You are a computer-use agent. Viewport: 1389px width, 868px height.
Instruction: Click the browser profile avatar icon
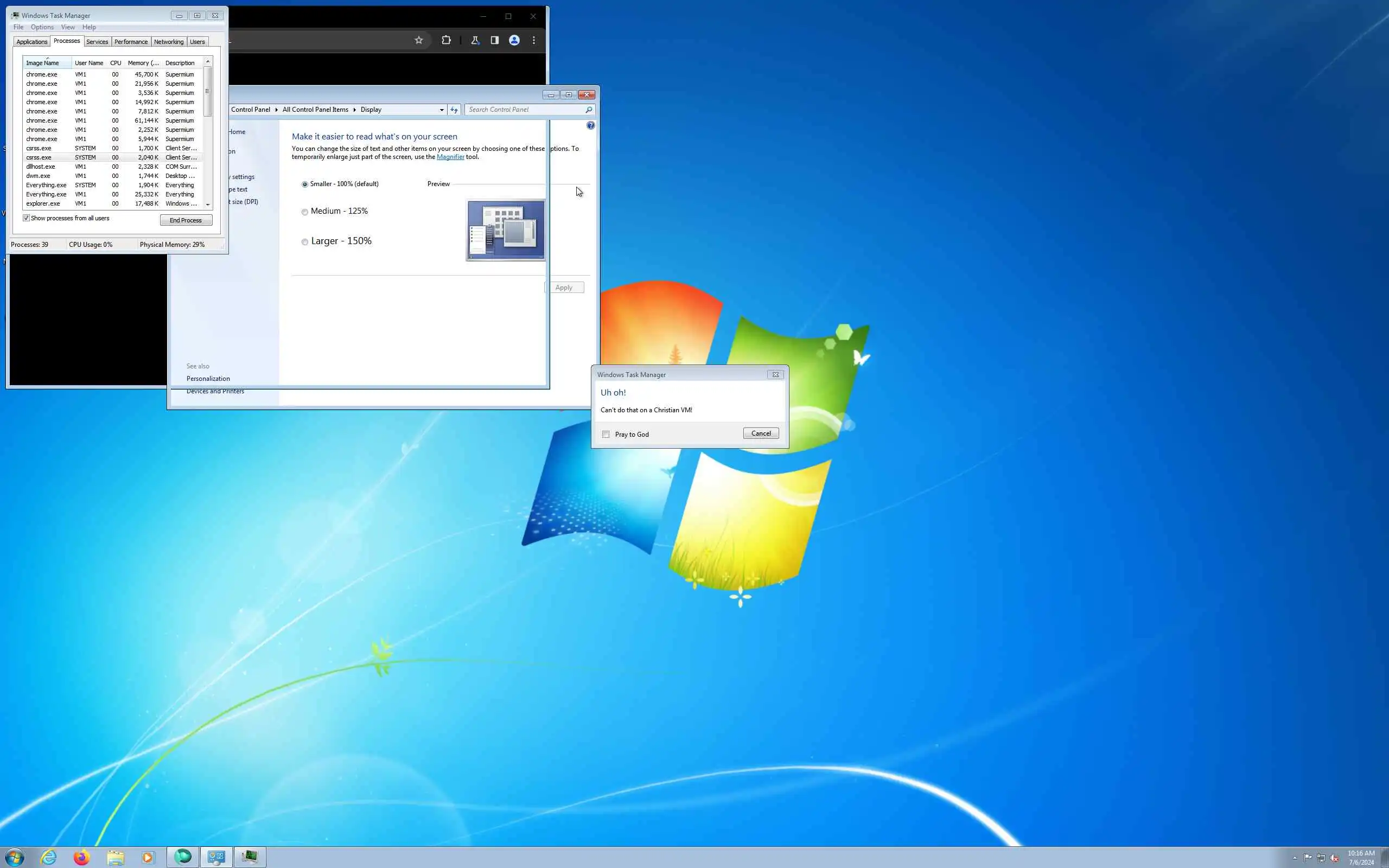pos(514,40)
